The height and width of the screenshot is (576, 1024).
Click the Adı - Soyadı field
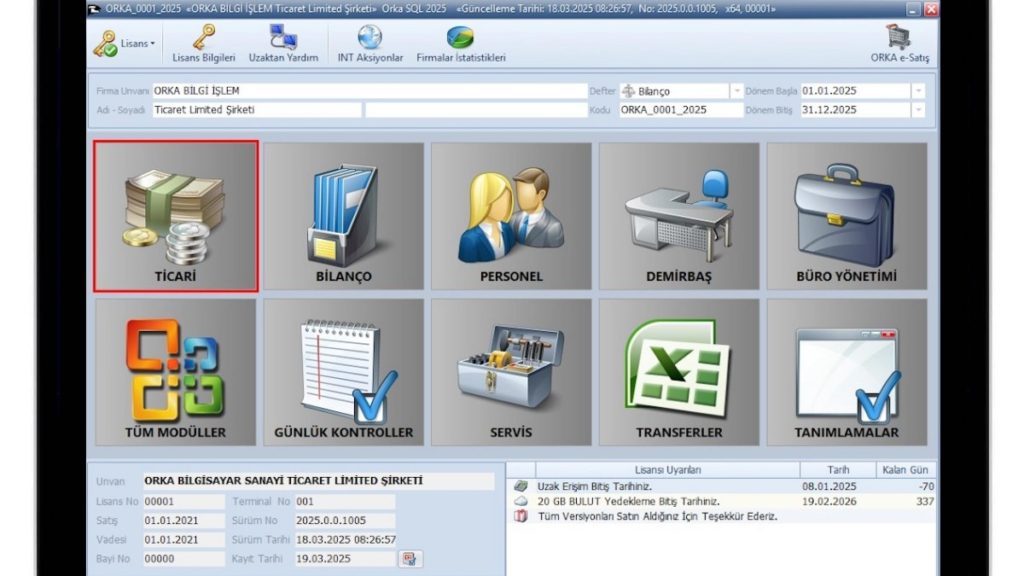point(257,110)
